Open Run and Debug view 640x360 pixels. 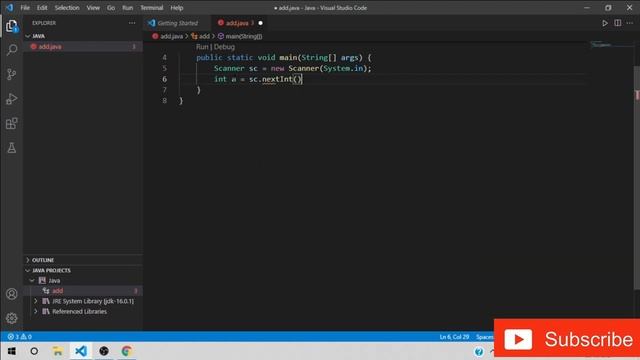click(x=11, y=99)
